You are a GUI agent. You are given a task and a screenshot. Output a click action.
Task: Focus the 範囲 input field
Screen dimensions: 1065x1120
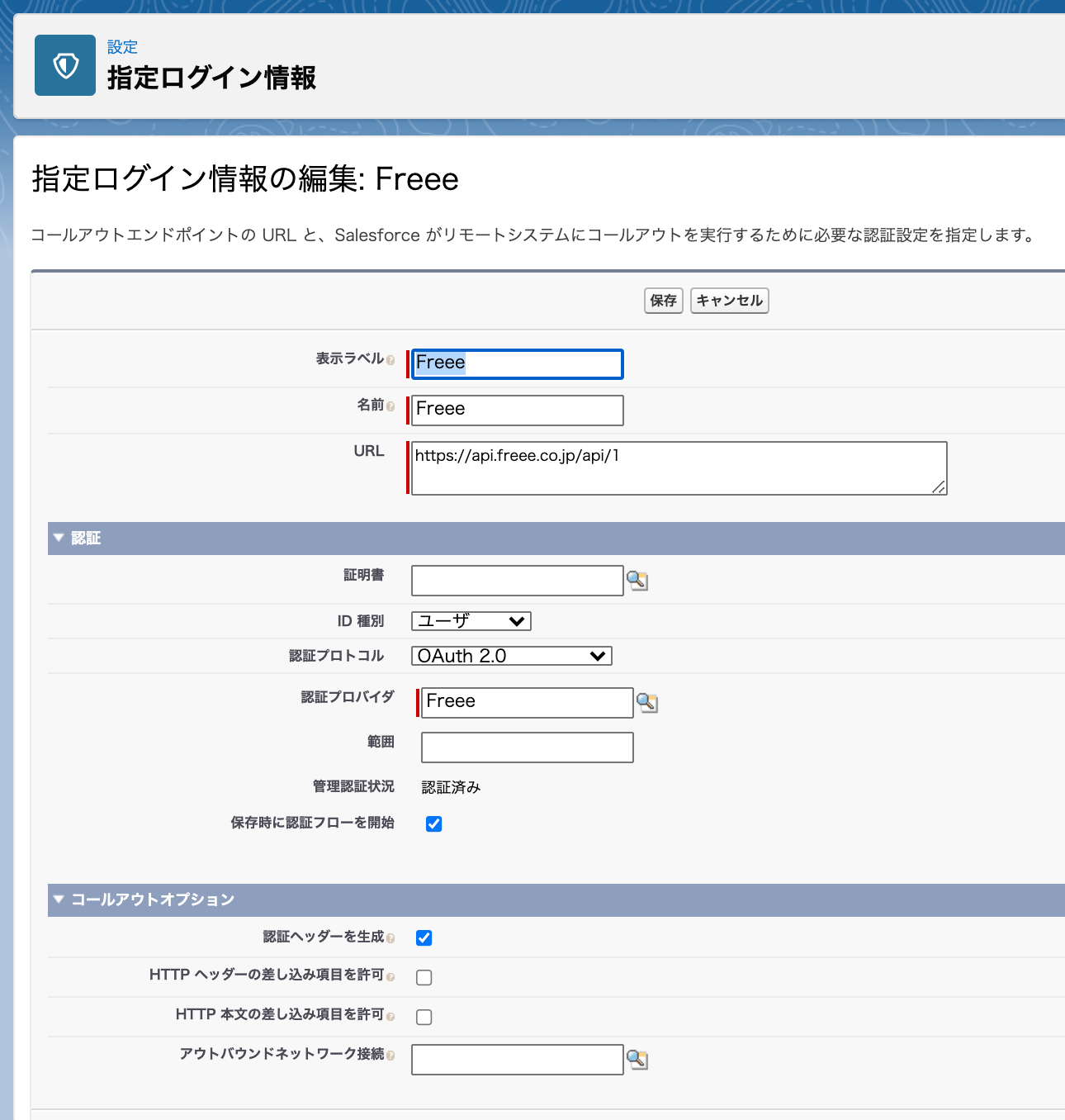(x=528, y=747)
